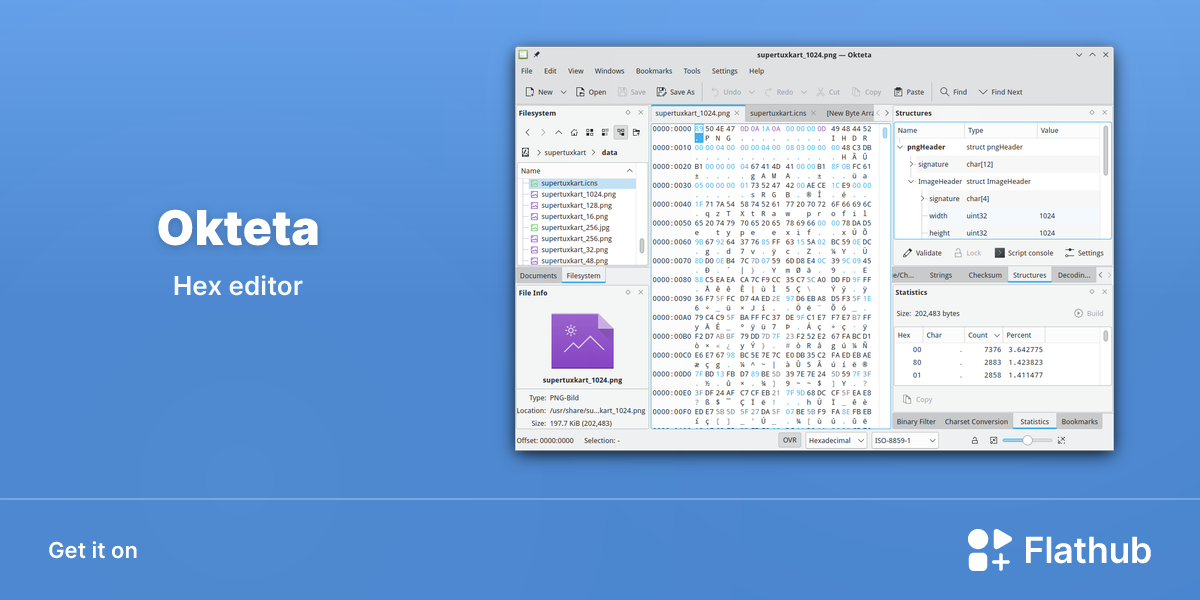Switch to the Filesystem panel tab
This screenshot has width=1200, height=600.
click(583, 275)
